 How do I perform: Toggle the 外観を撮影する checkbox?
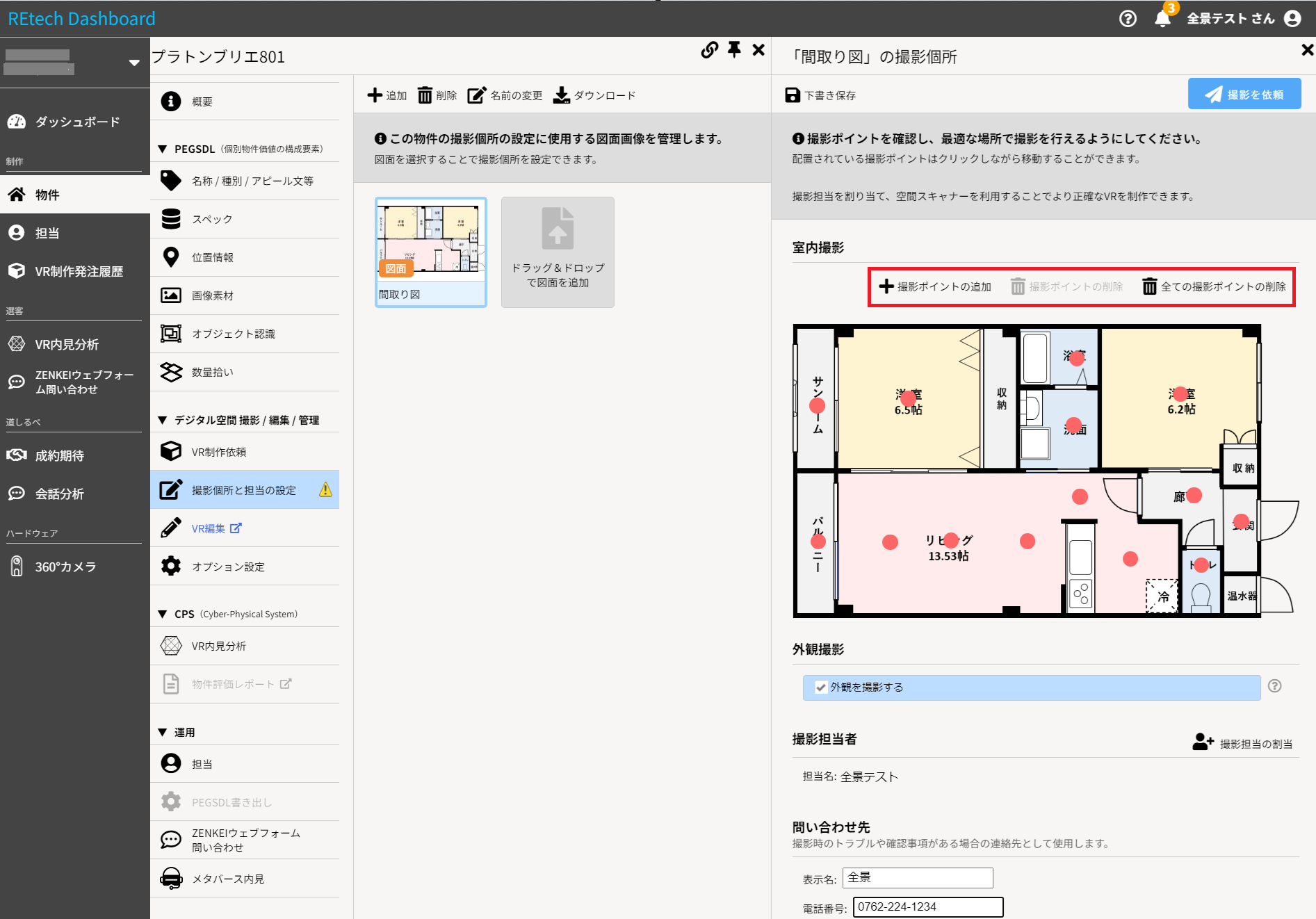coord(821,687)
